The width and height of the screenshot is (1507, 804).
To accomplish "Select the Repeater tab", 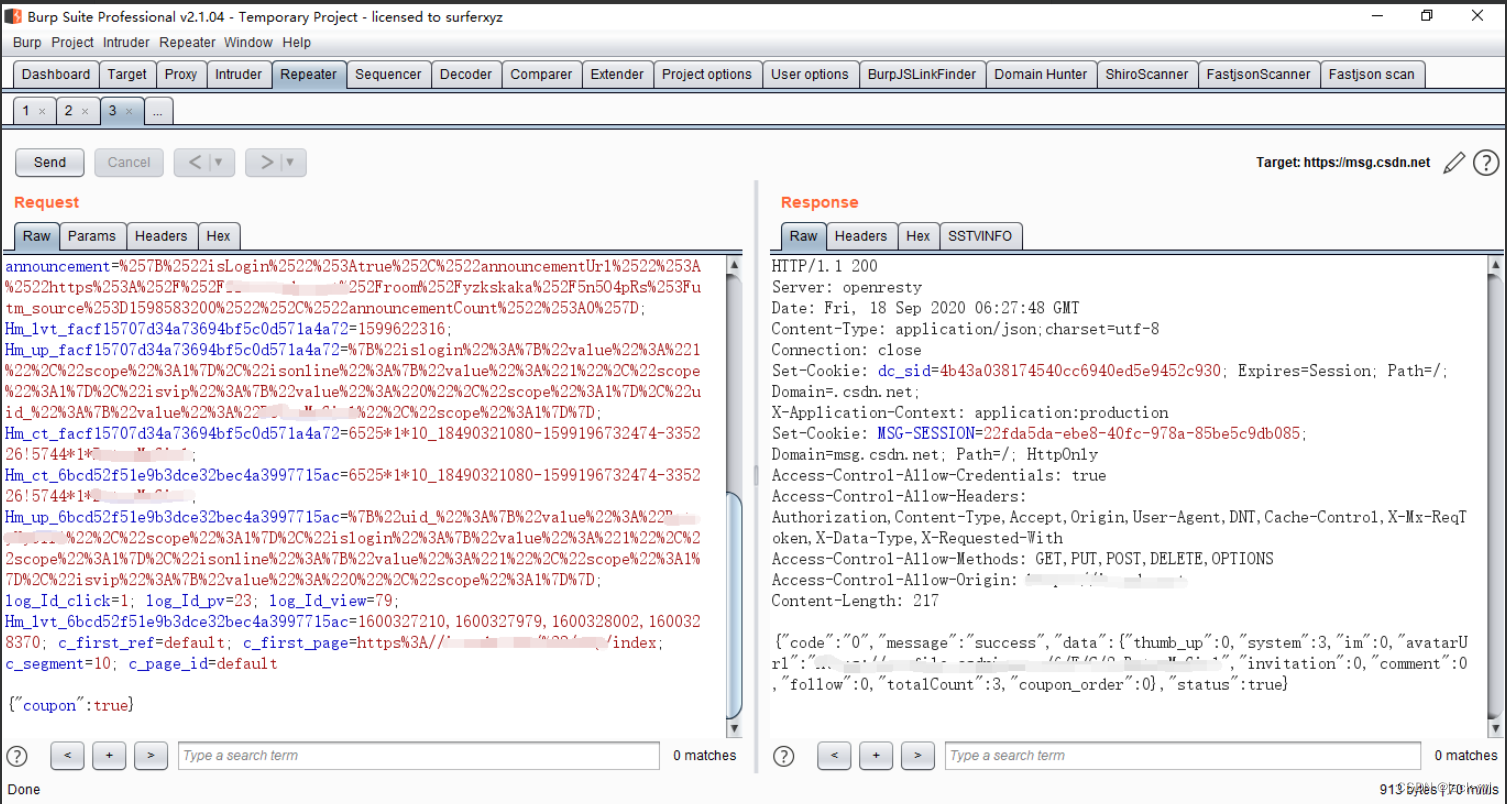I will click(308, 74).
